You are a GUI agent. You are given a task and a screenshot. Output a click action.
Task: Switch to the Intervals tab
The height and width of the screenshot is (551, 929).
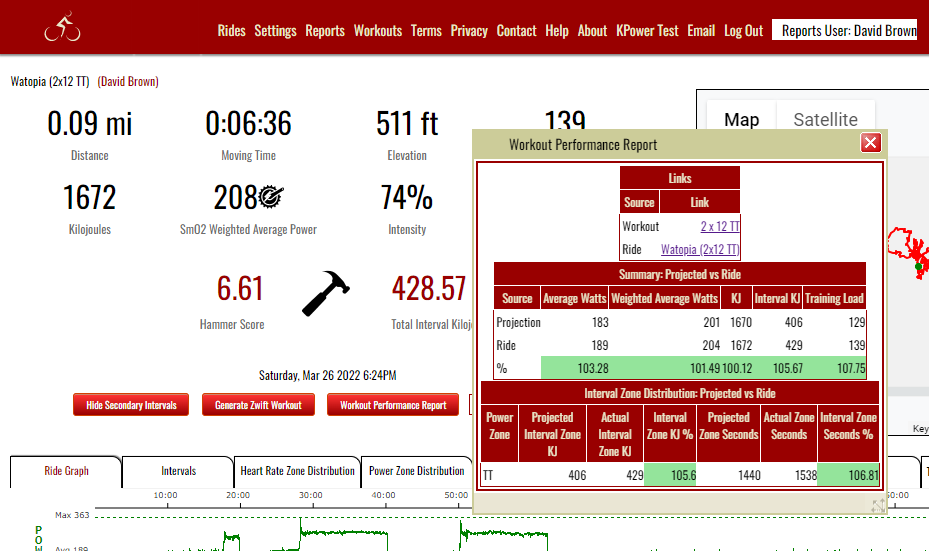point(178,471)
